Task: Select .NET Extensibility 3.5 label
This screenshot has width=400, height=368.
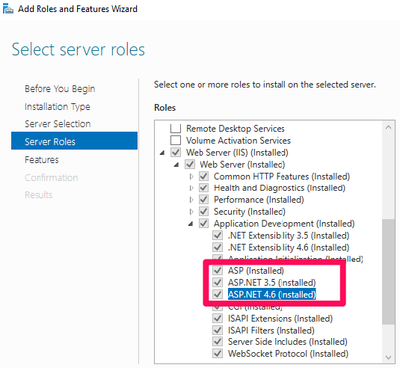Action: point(289,235)
